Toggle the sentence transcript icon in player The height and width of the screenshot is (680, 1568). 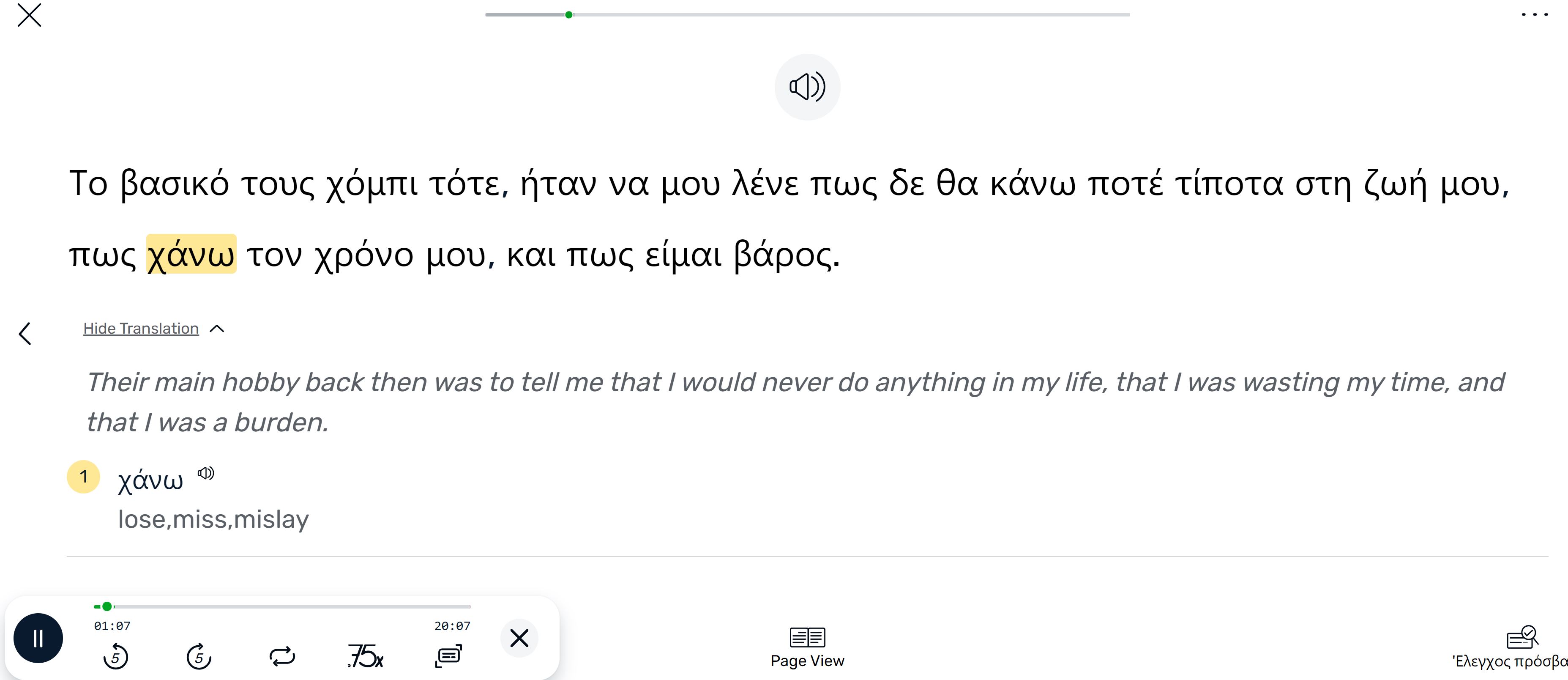click(448, 655)
